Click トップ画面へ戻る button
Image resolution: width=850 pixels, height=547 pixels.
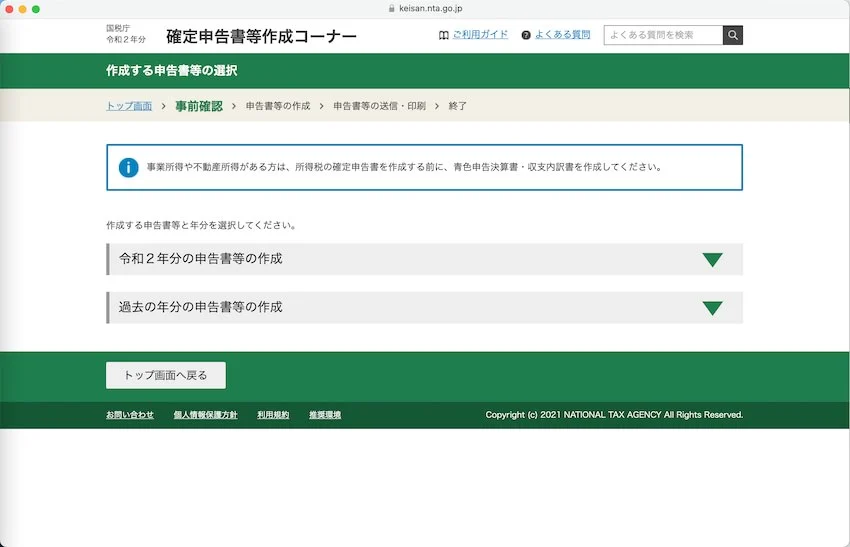pos(166,375)
